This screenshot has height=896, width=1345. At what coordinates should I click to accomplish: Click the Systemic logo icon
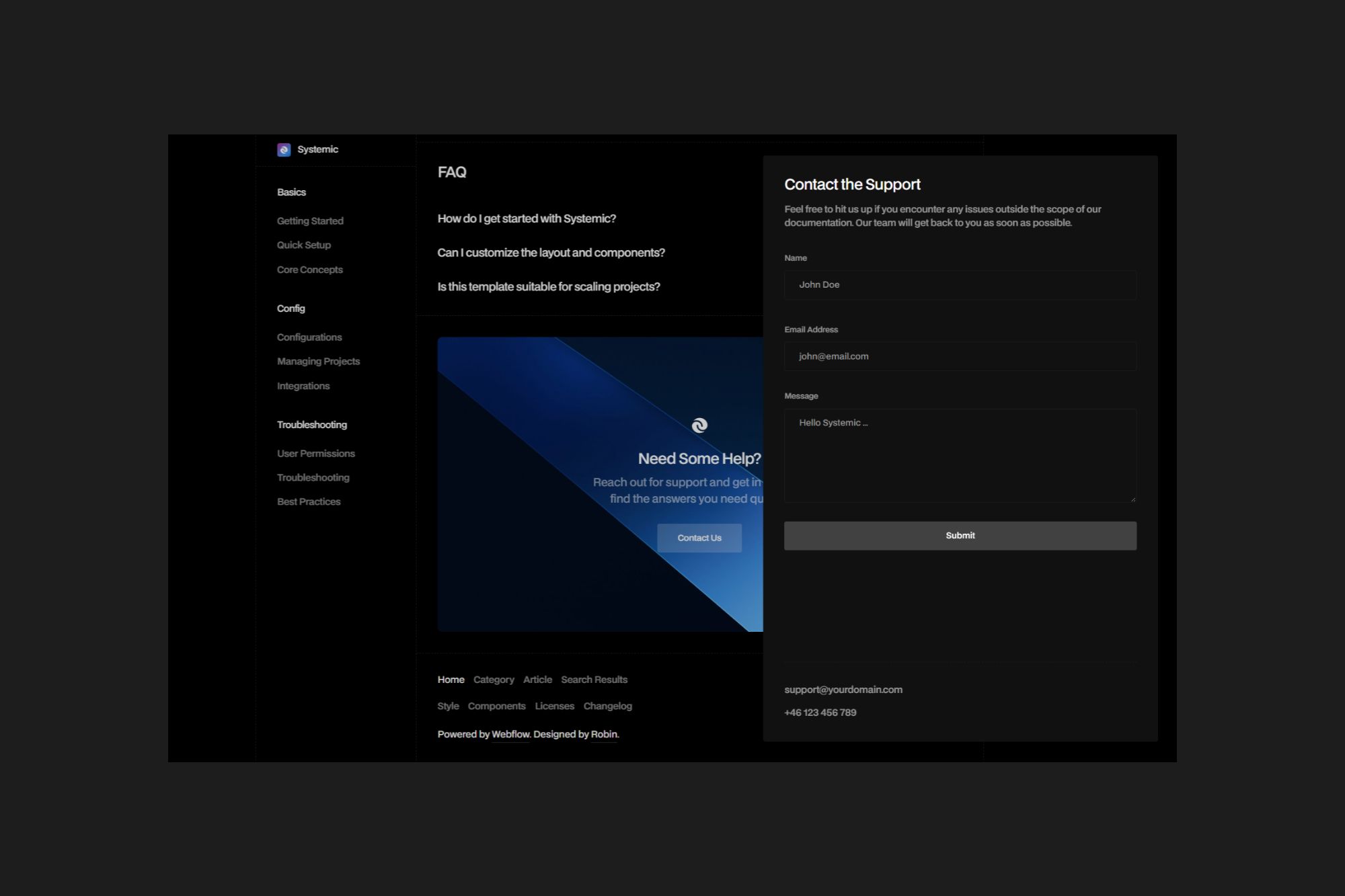(284, 149)
